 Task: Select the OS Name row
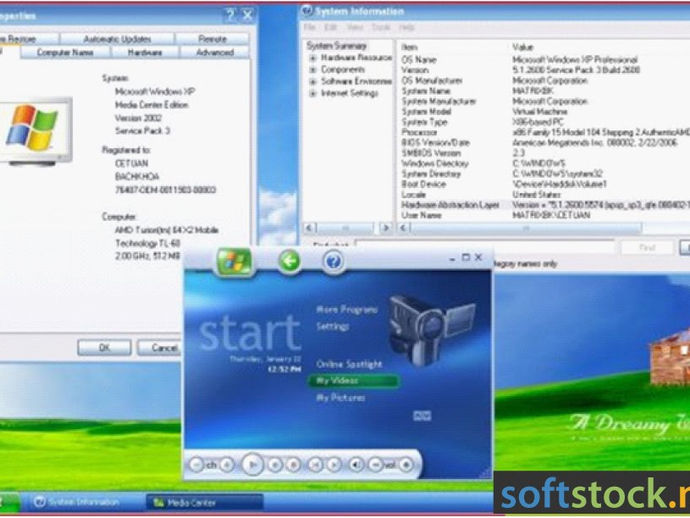pyautogui.click(x=545, y=59)
